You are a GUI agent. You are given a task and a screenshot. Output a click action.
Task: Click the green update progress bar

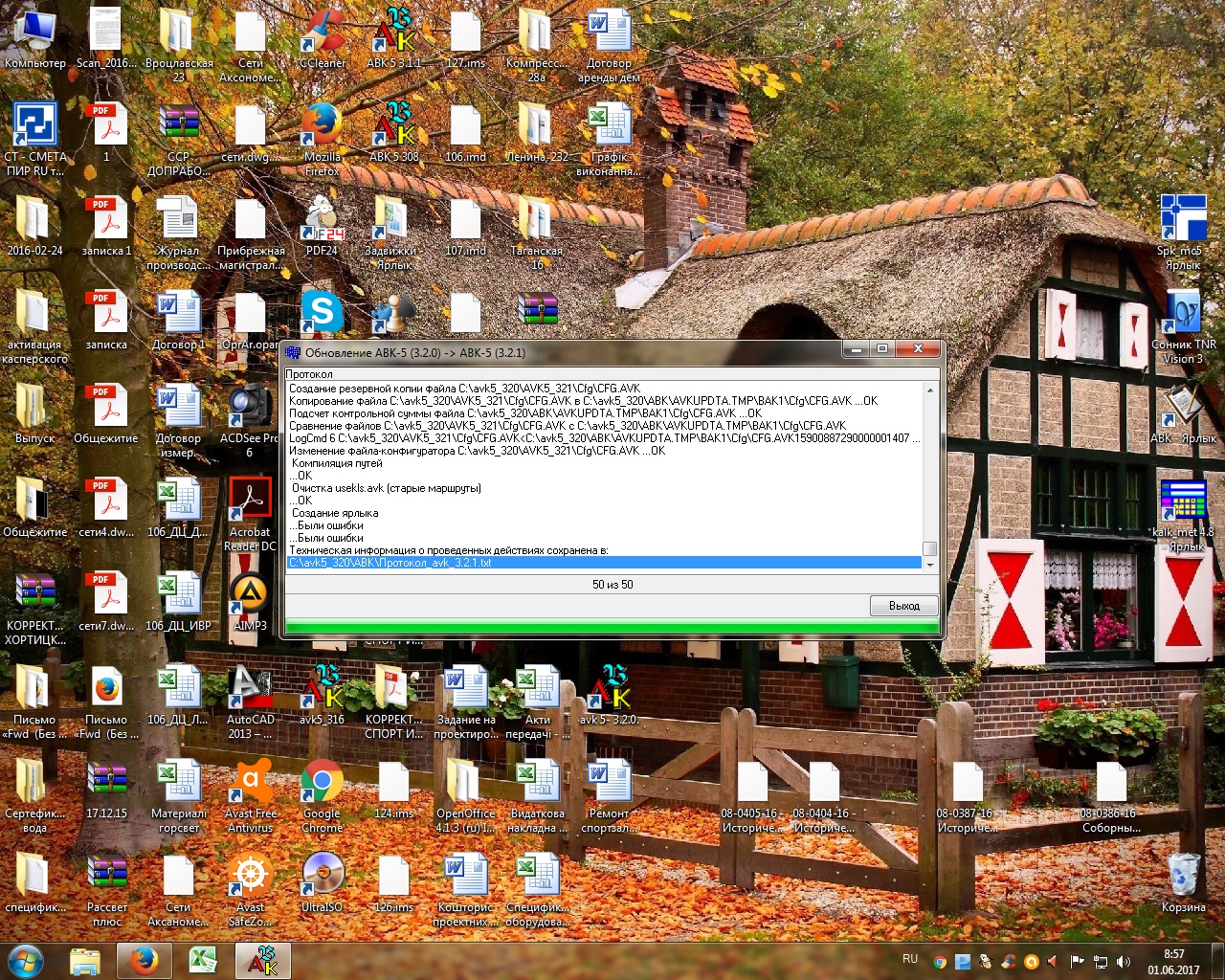[x=612, y=628]
